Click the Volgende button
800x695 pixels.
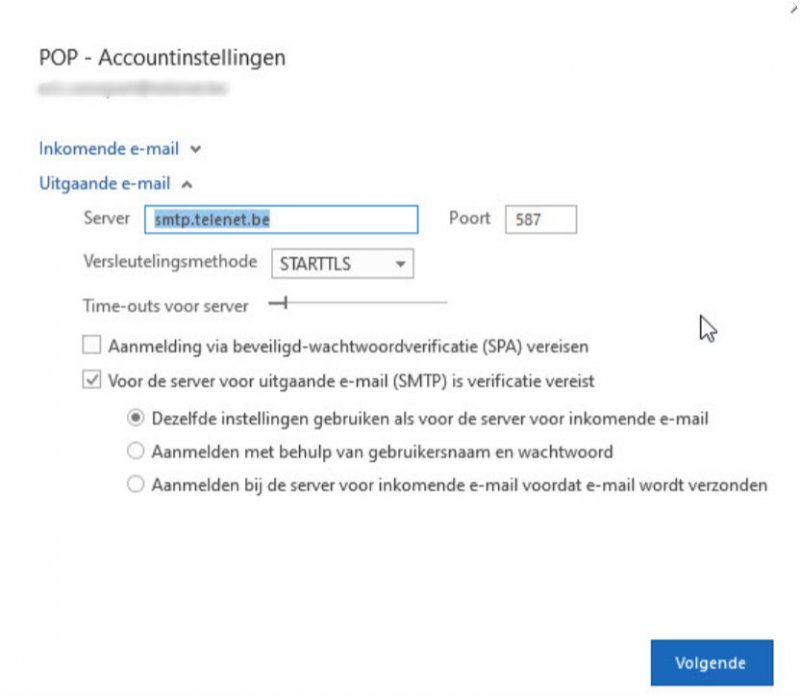point(710,662)
